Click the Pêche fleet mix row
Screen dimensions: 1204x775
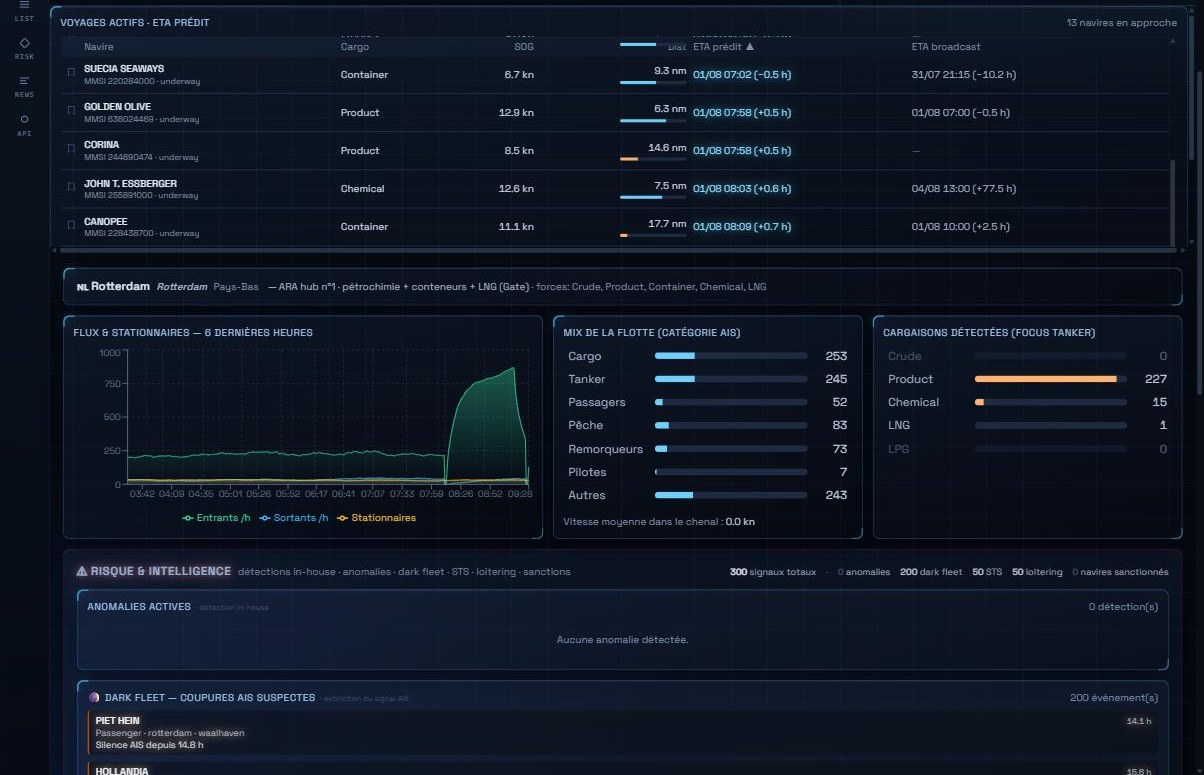[x=707, y=425]
